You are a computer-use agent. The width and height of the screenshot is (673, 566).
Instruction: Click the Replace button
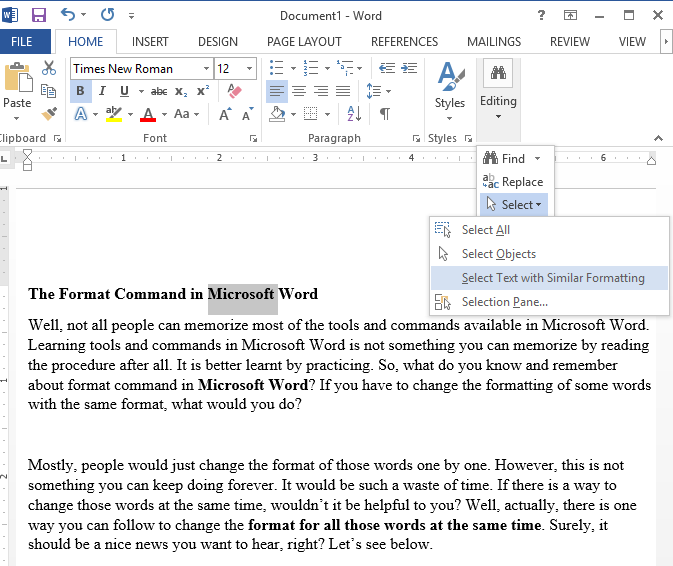point(513,182)
